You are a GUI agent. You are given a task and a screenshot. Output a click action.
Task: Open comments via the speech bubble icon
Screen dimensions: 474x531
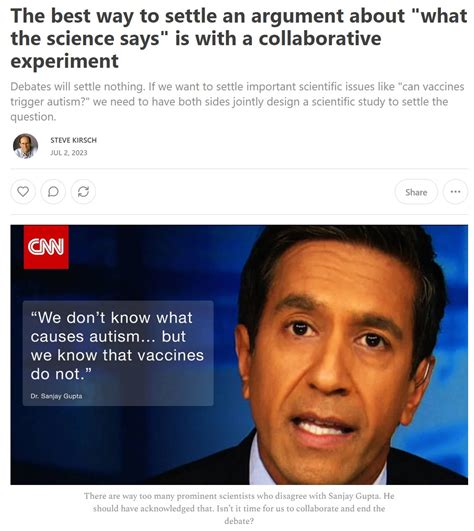53,192
